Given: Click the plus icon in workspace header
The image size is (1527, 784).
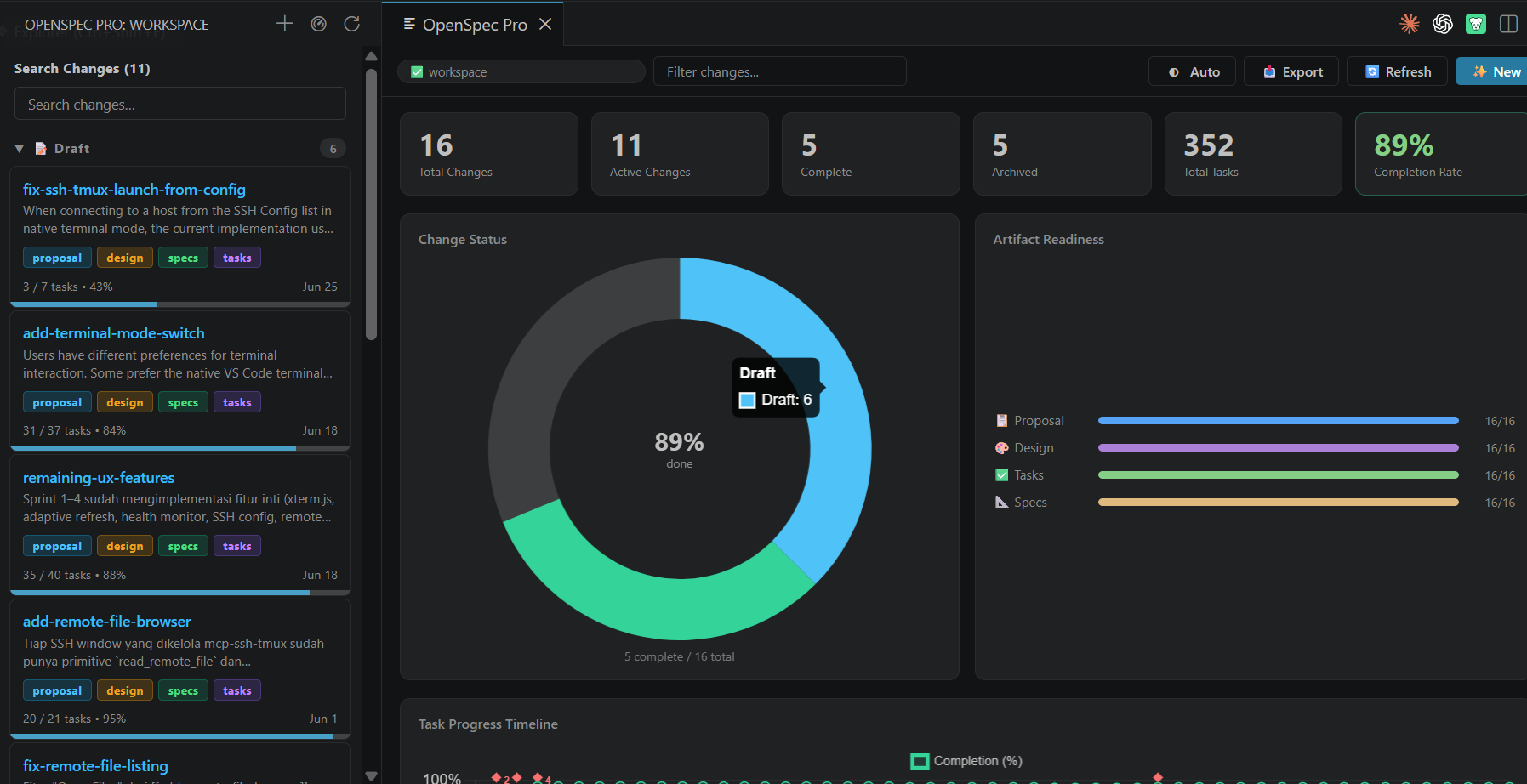Looking at the screenshot, I should point(285,24).
